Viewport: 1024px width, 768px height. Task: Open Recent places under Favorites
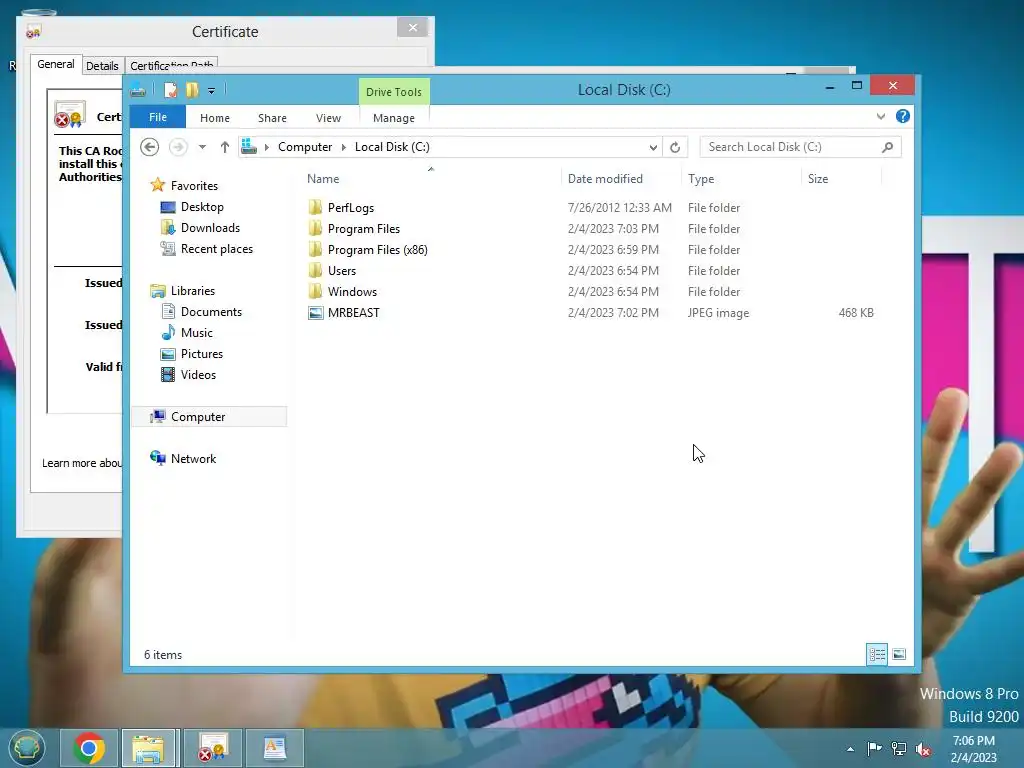pos(217,249)
